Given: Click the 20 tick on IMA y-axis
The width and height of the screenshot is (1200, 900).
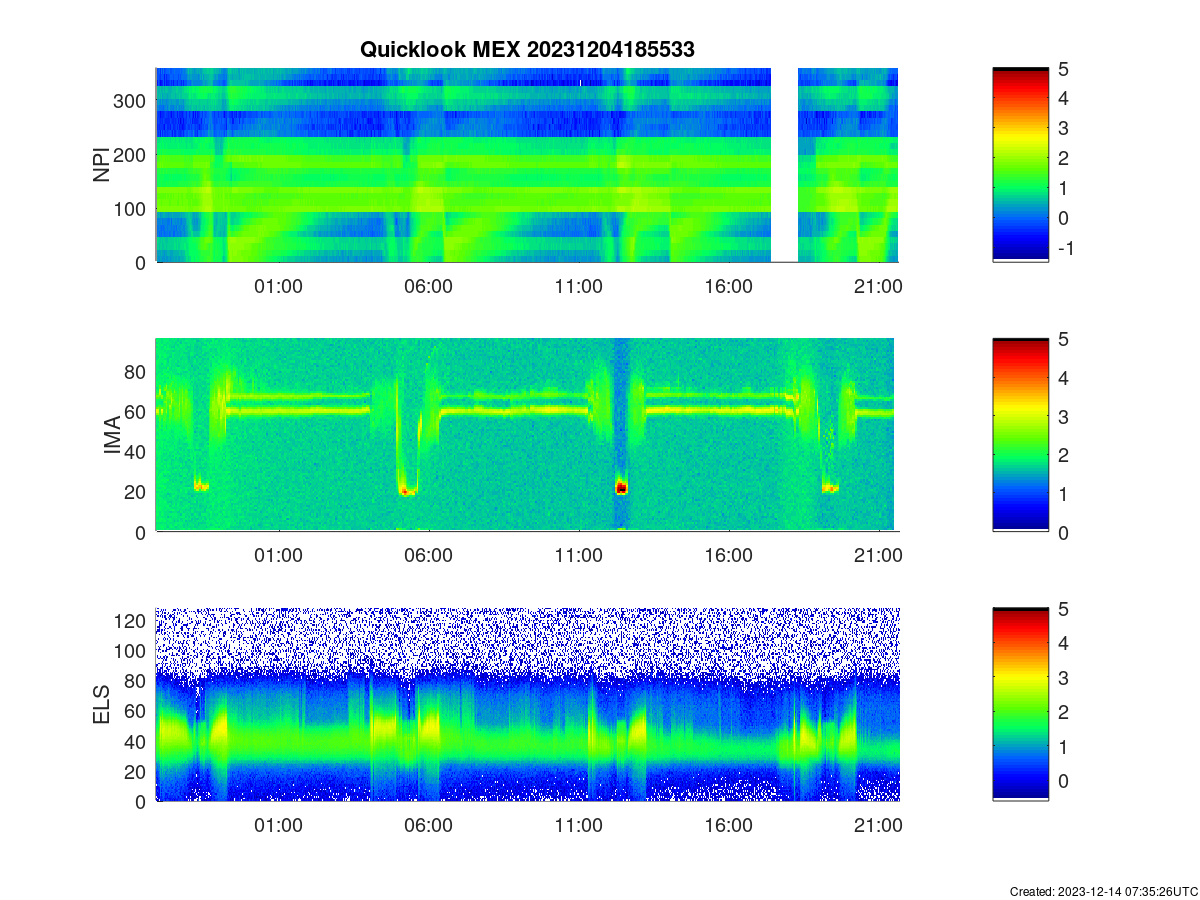Looking at the screenshot, I should (137, 492).
